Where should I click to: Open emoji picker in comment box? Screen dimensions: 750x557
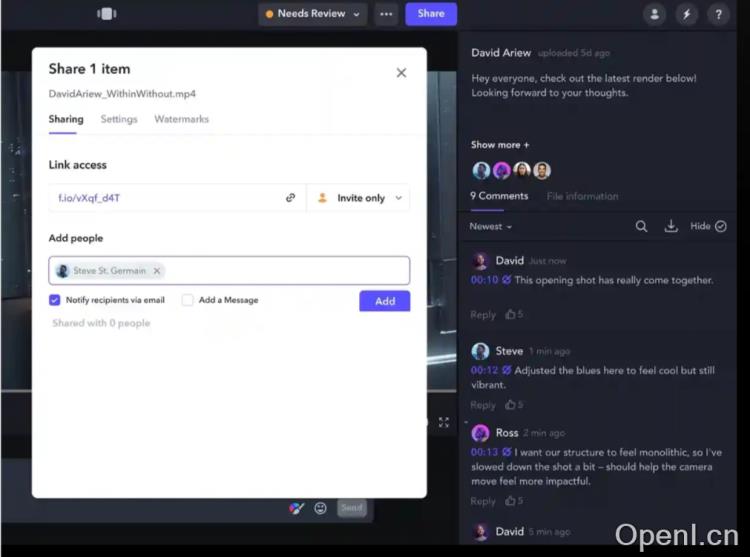point(320,508)
